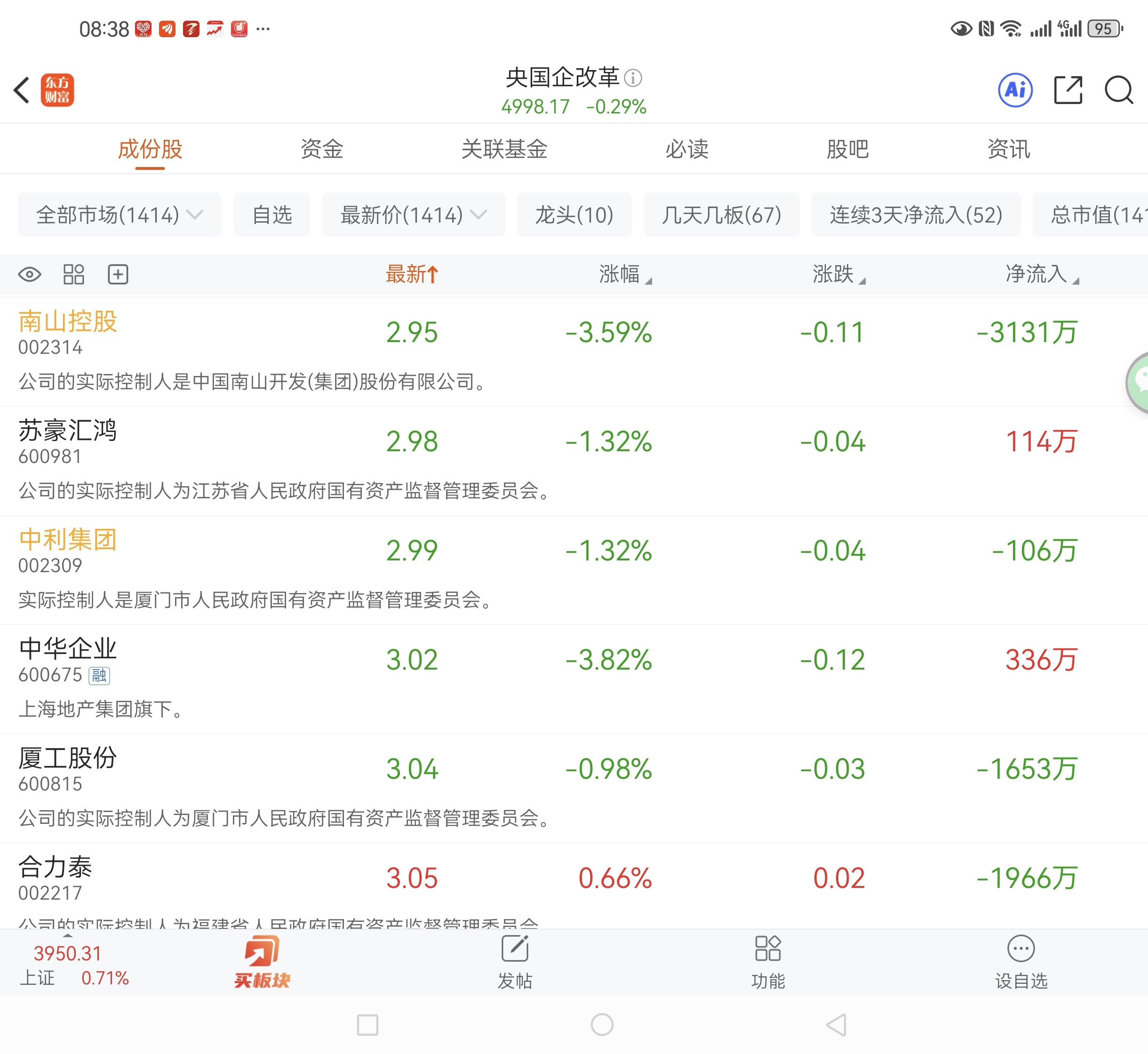This screenshot has width=1148, height=1054.
Task: Expand the 全部市场(1414) dropdown
Action: click(x=119, y=215)
